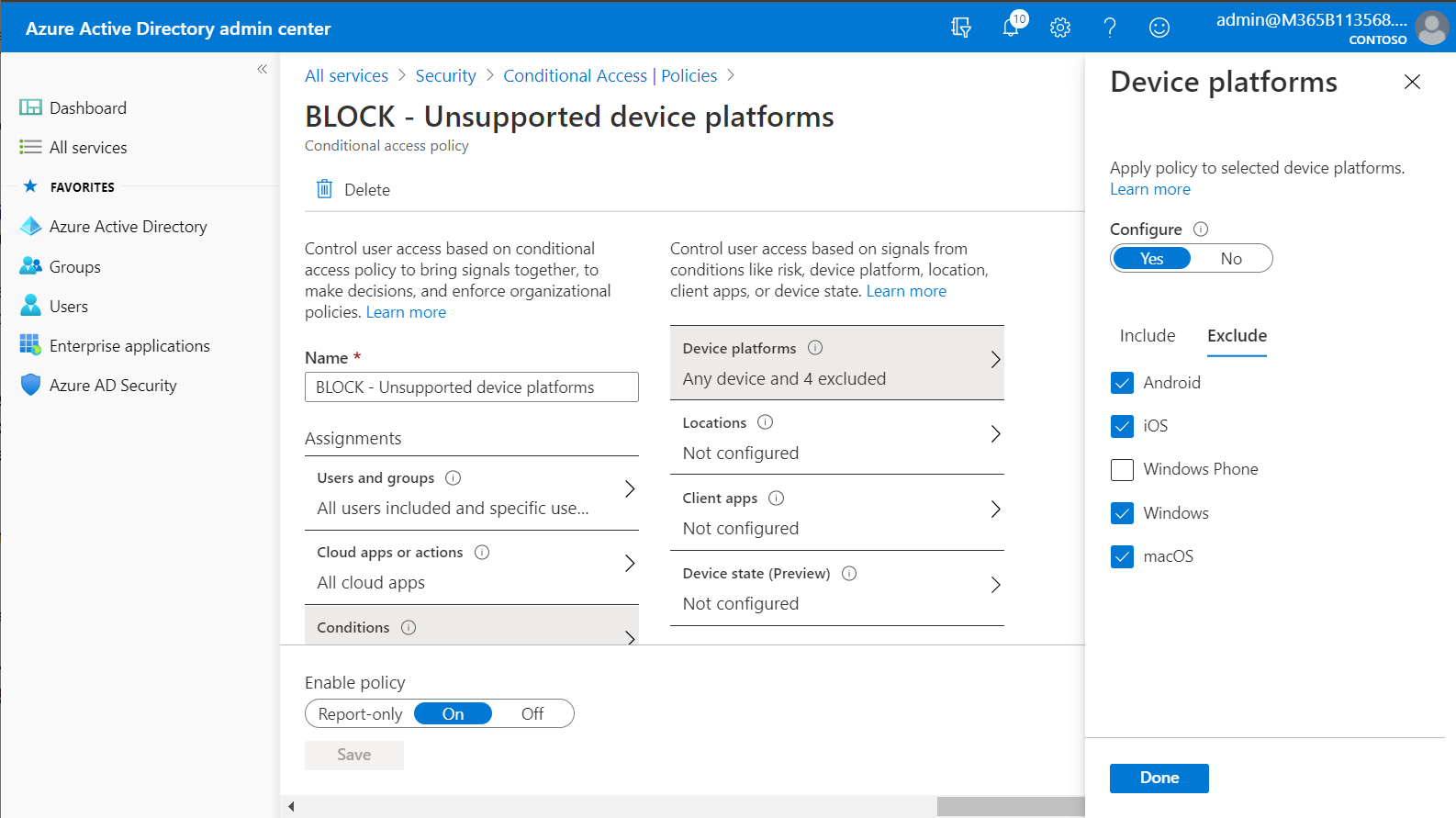Check the Windows Phone checkbox
The height and width of the screenshot is (818, 1456).
[x=1122, y=469]
